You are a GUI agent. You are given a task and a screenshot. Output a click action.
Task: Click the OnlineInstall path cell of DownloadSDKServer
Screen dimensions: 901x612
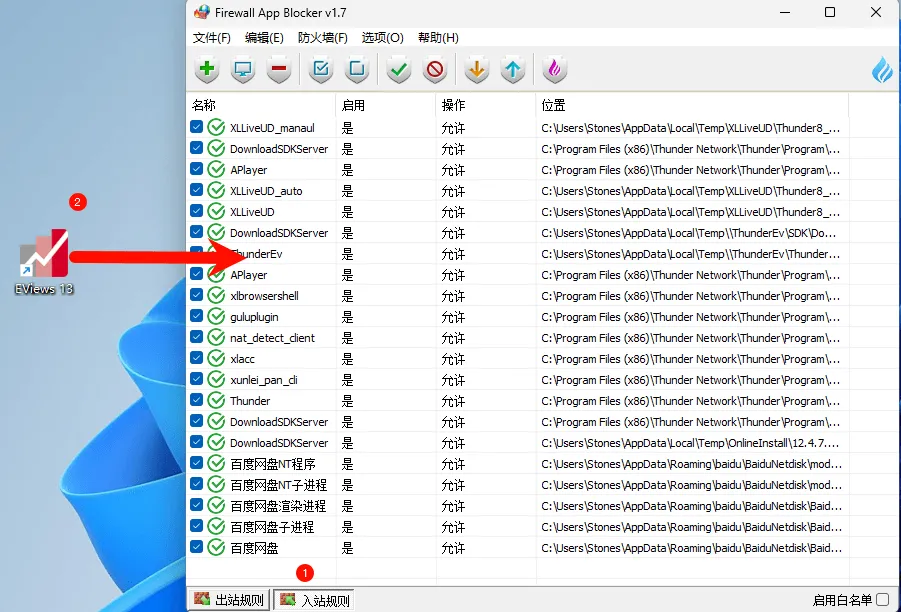click(690, 443)
